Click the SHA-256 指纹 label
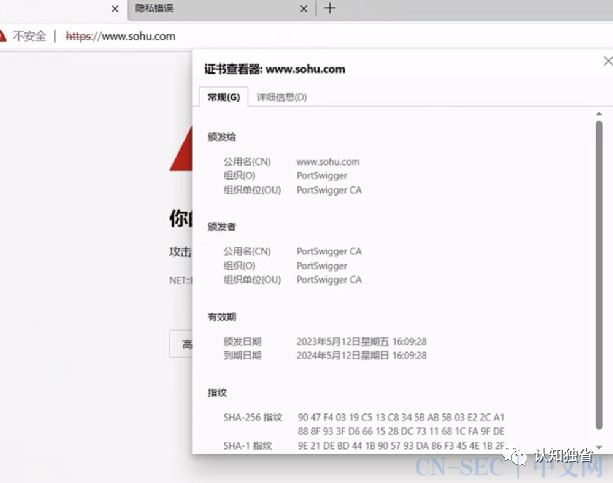Screen dimensions: 613x483 click(x=253, y=417)
